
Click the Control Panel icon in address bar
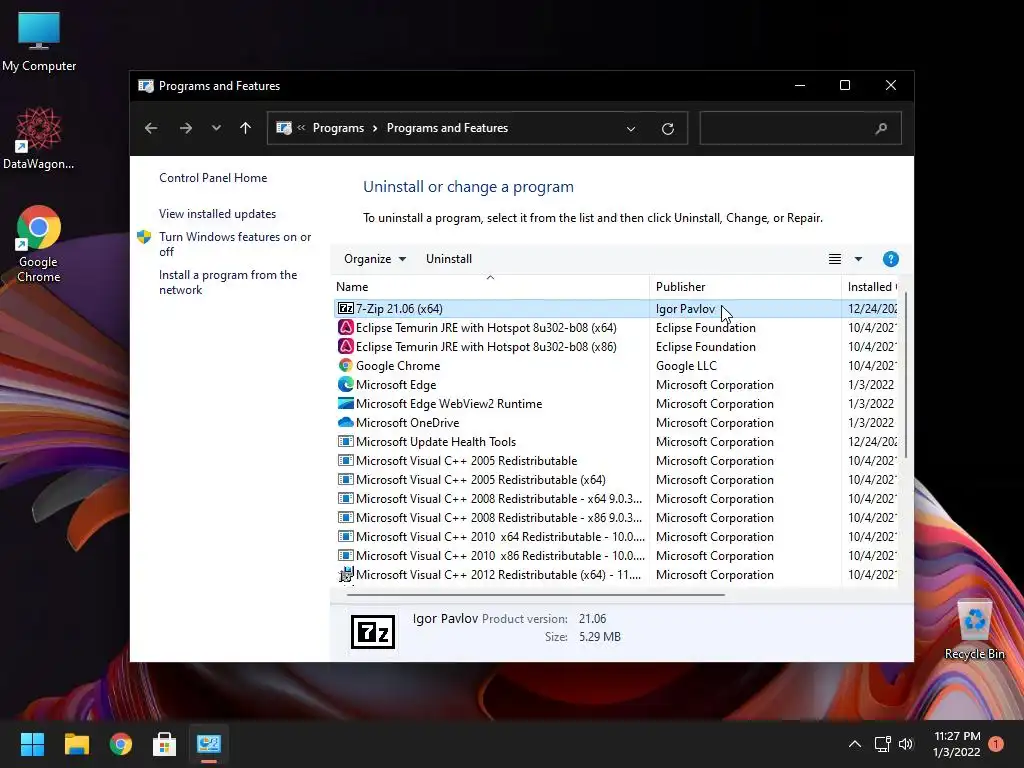pos(283,128)
